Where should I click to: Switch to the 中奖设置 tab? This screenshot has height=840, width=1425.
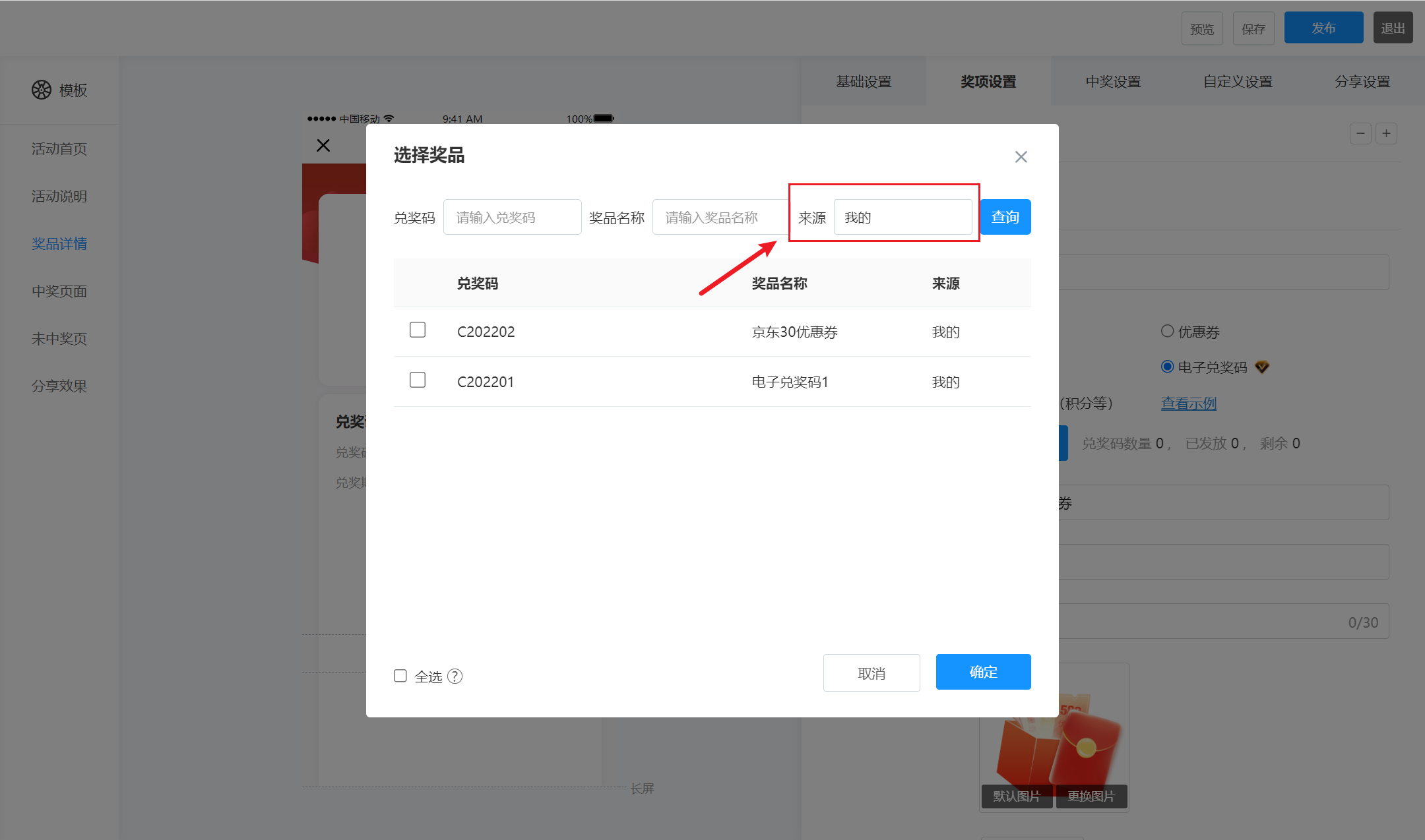point(1113,82)
